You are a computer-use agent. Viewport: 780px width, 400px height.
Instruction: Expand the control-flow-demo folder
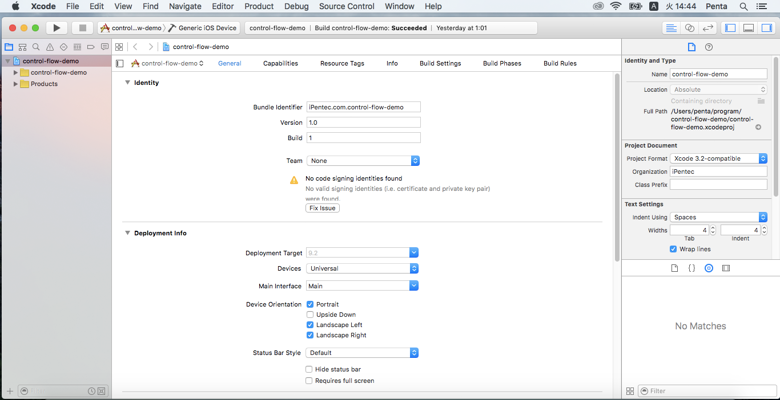tap(15, 72)
